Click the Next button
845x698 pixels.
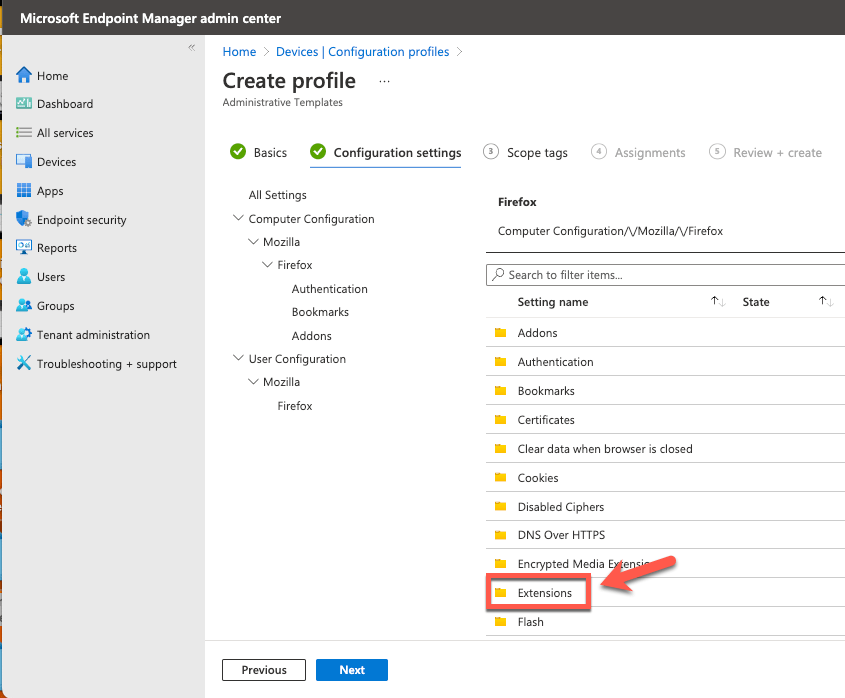pos(351,670)
